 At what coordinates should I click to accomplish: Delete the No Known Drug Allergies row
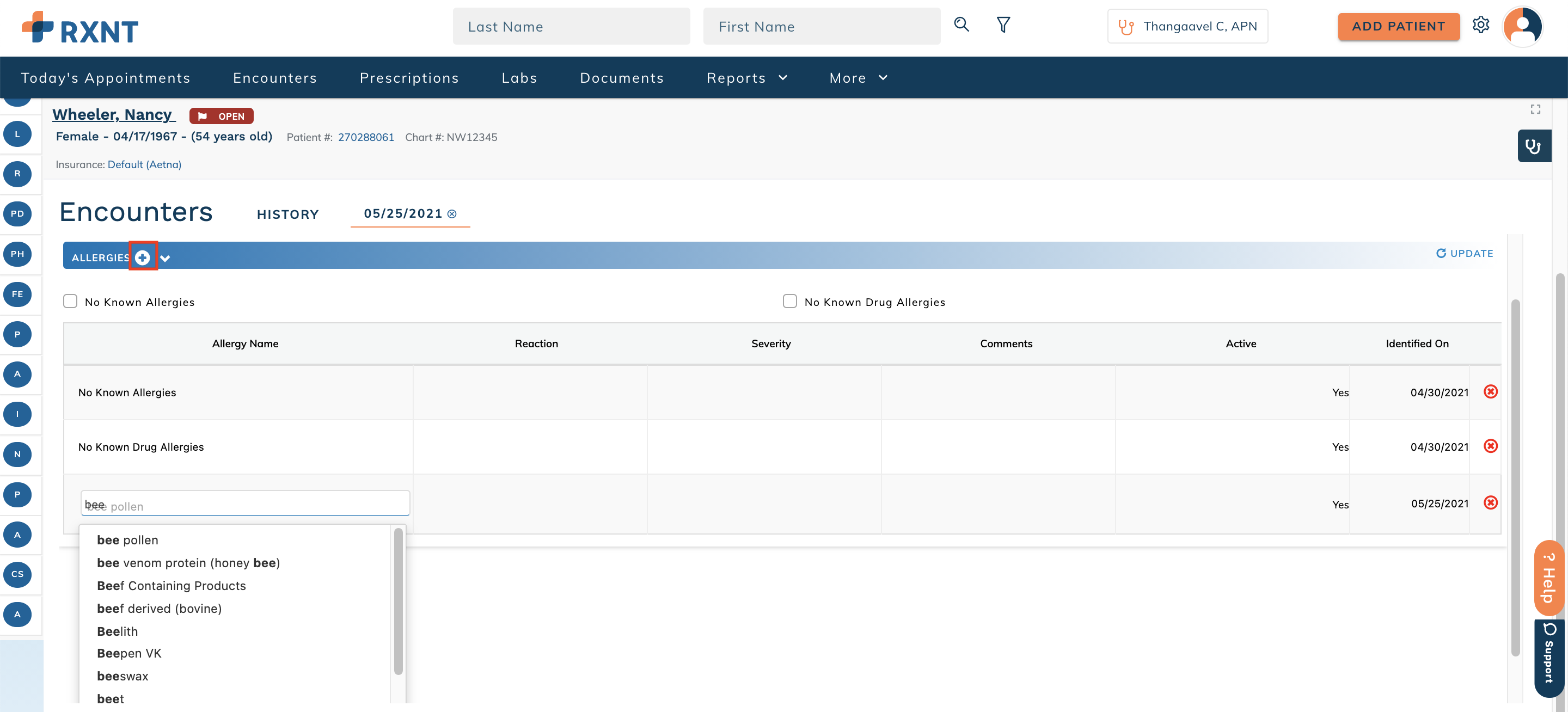click(x=1490, y=446)
